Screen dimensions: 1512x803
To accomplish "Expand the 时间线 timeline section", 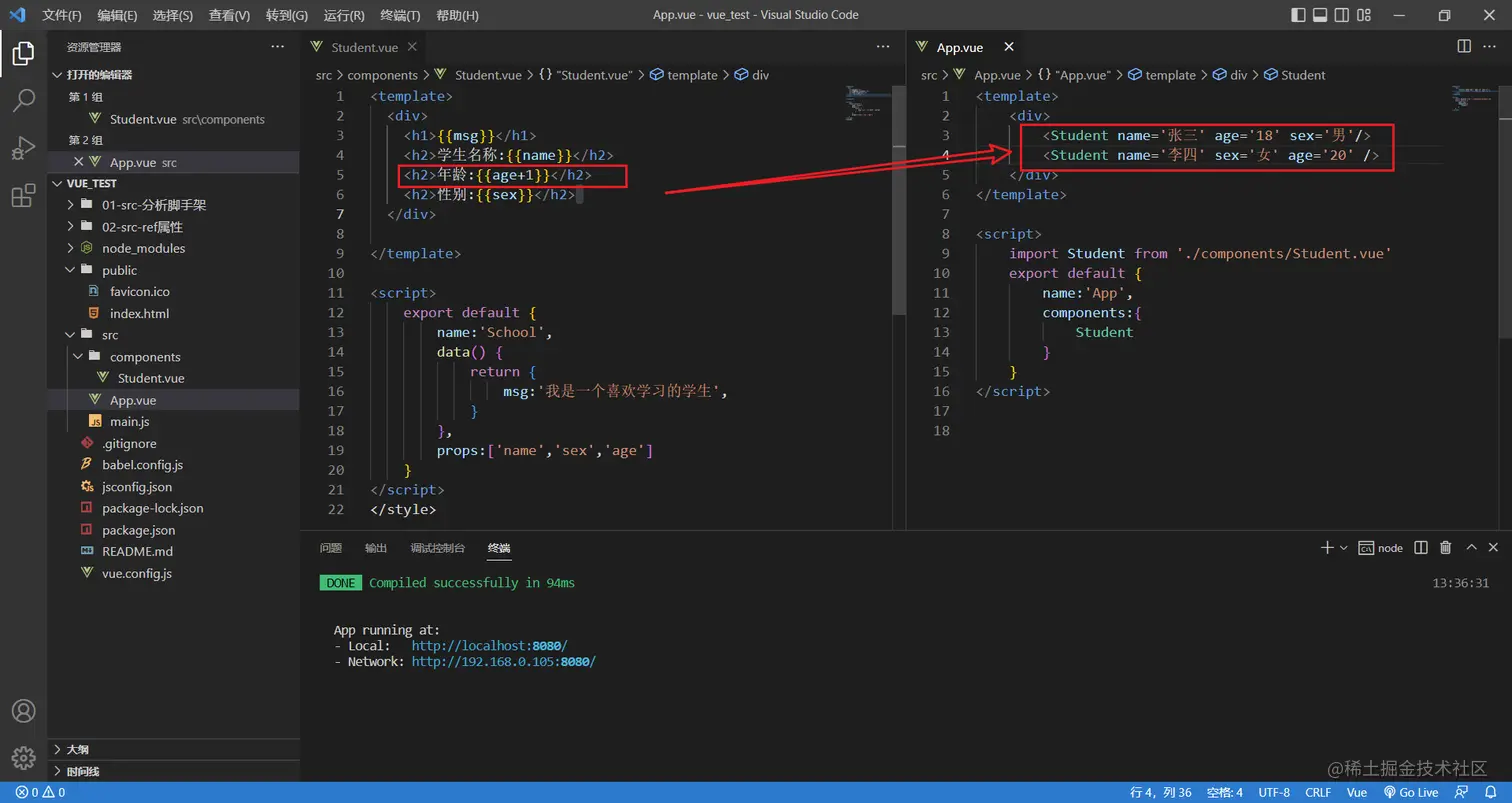I will [x=57, y=771].
